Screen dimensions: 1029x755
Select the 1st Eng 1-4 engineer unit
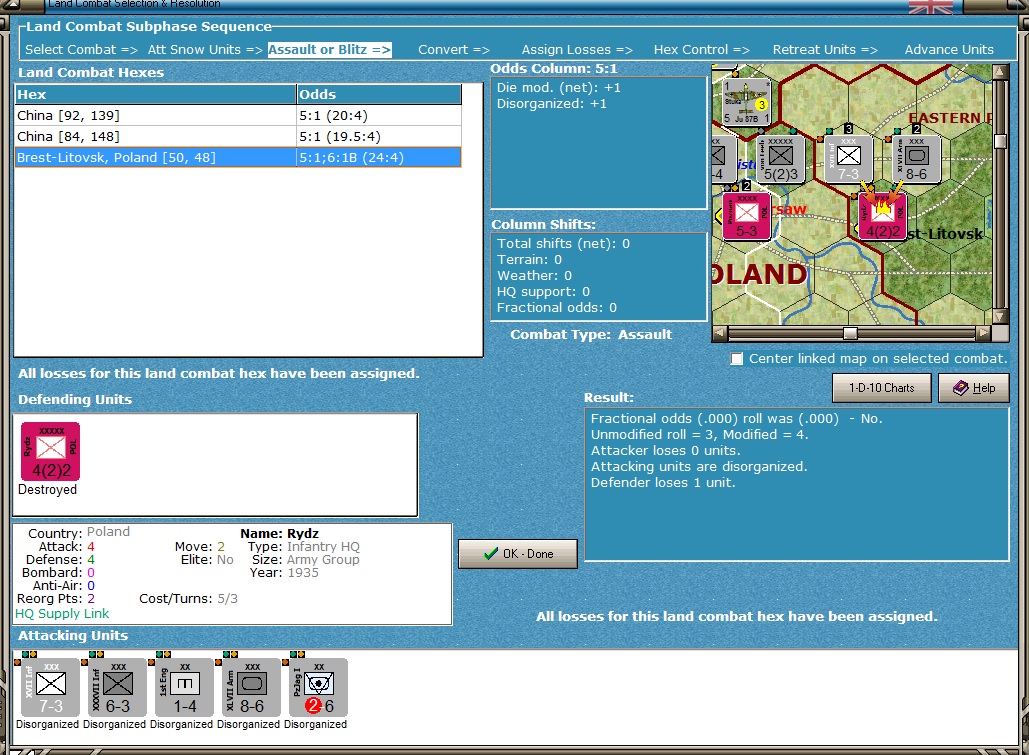pyautogui.click(x=184, y=687)
